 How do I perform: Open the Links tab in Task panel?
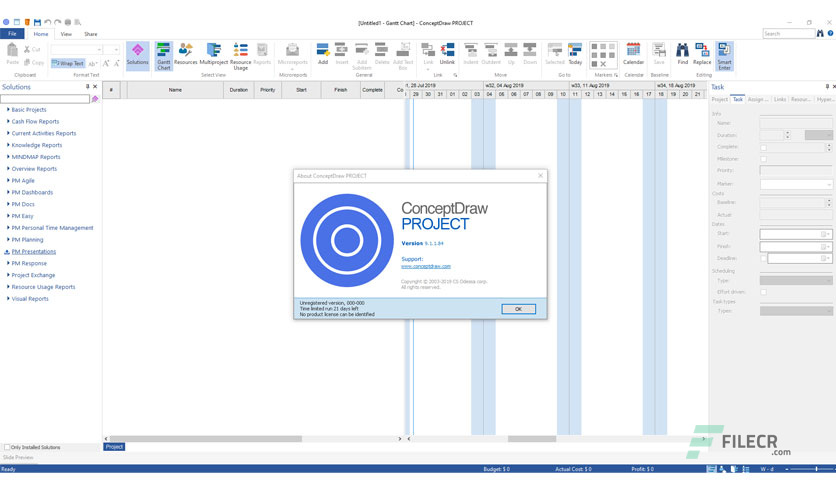click(x=779, y=99)
